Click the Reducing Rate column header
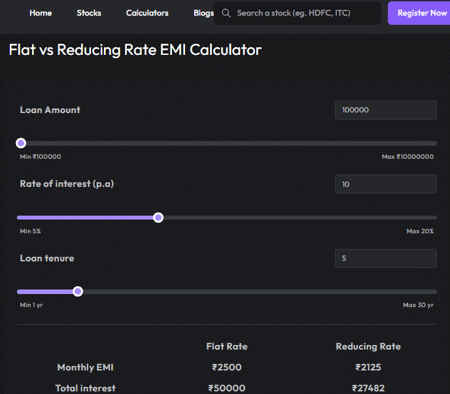The image size is (450, 394). pyautogui.click(x=368, y=347)
